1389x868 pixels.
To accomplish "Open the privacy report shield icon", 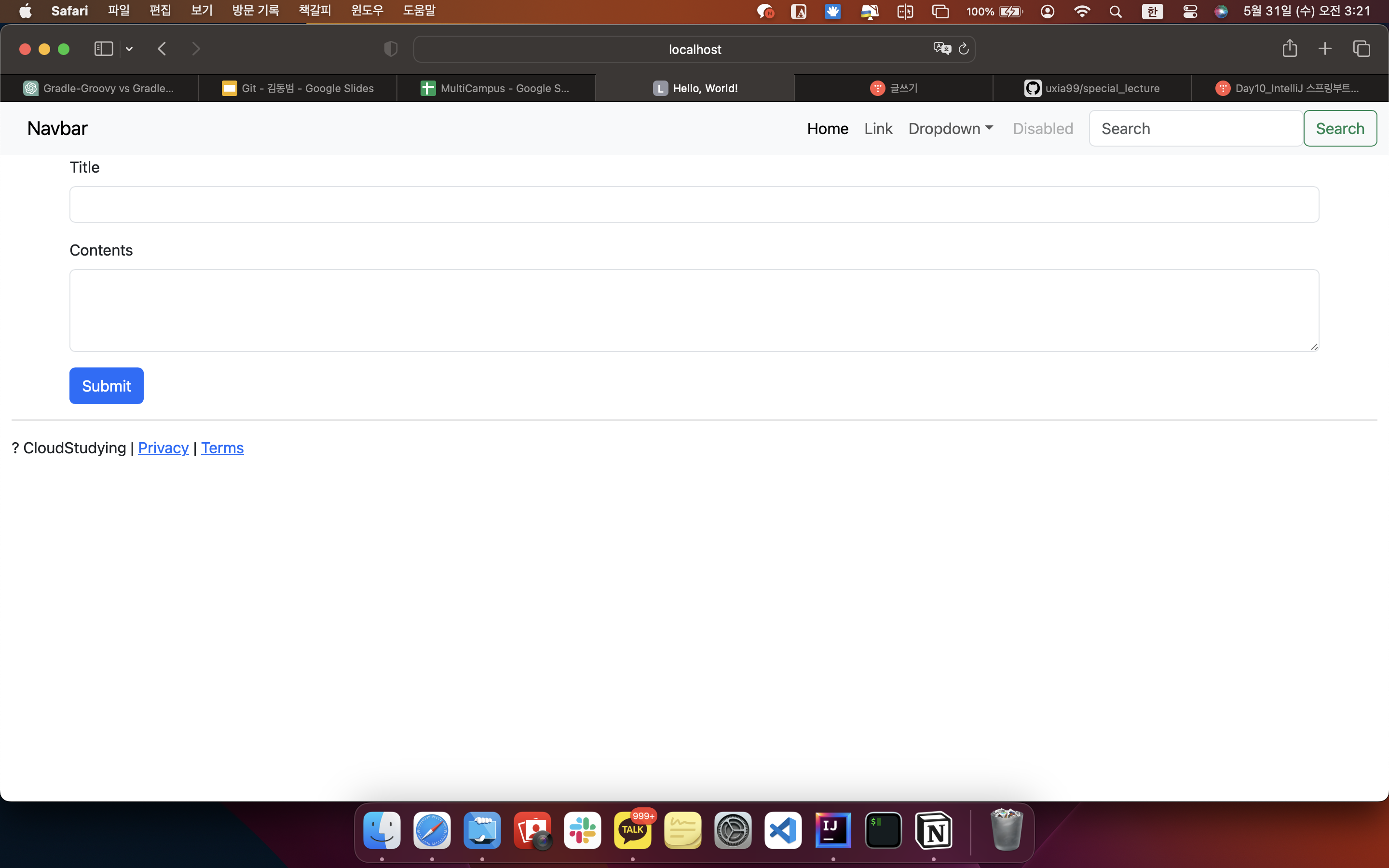I will (x=391, y=49).
